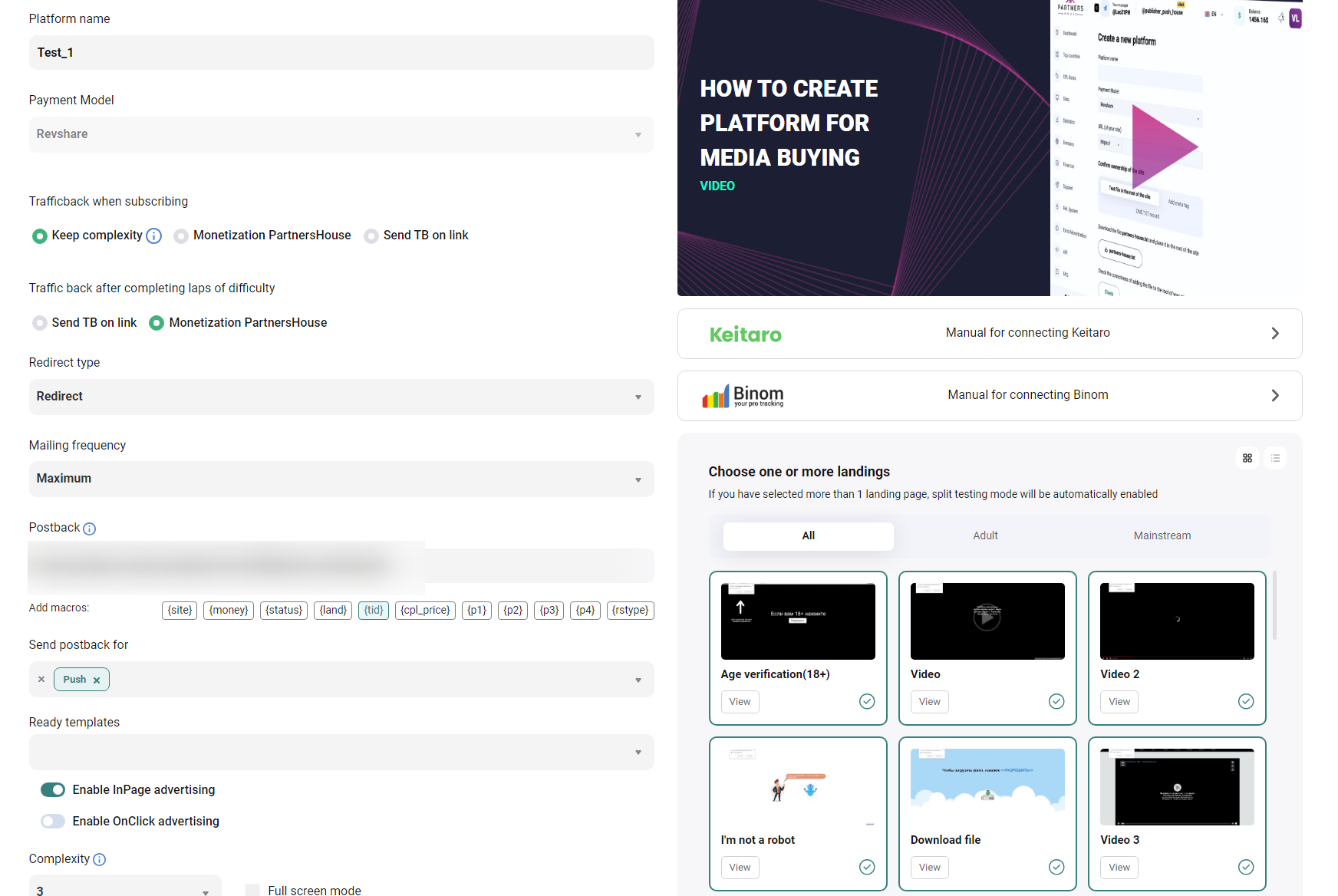Open the Ready templates dropdown
The image size is (1338, 896).
point(341,752)
